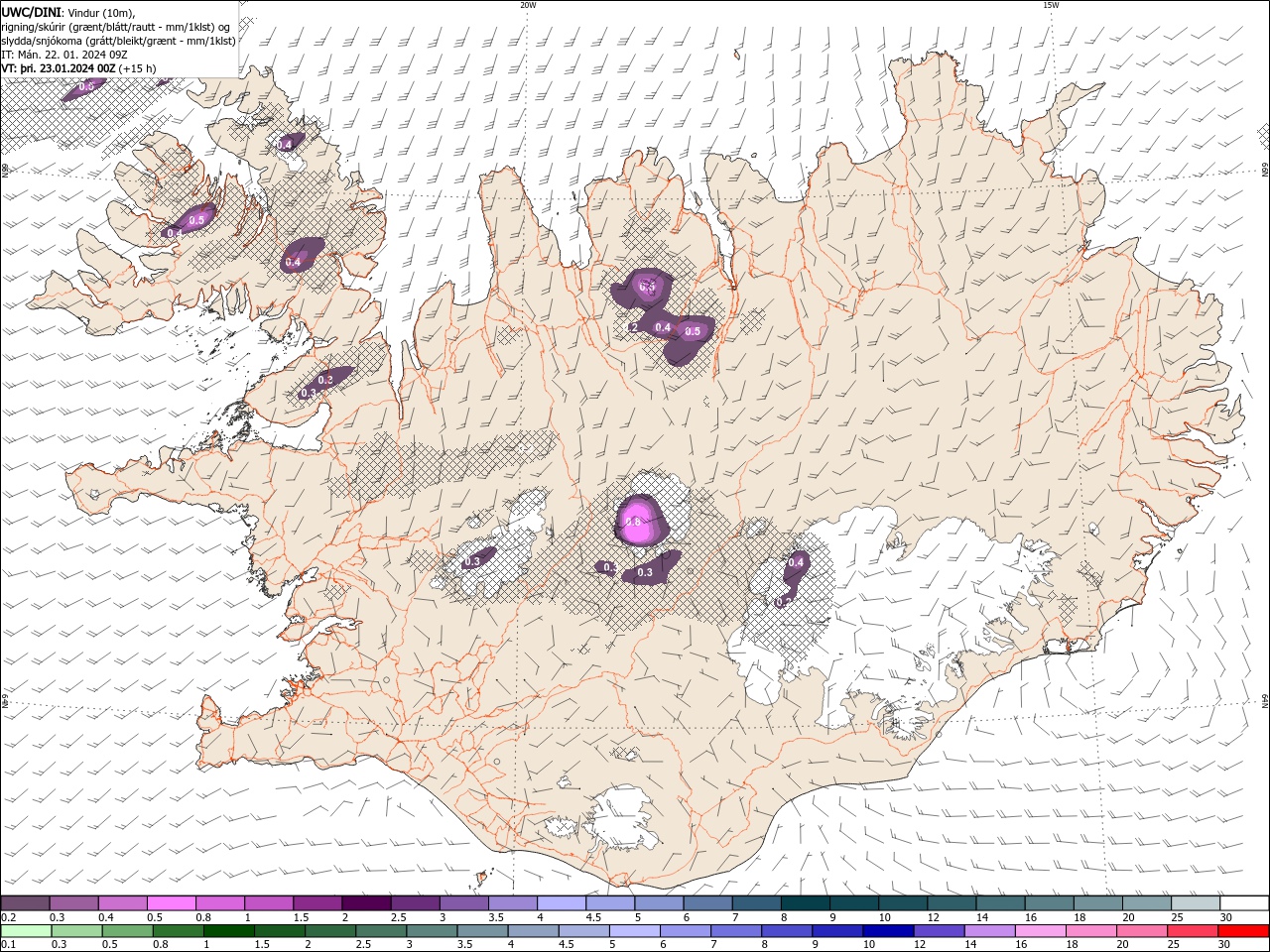1270x952 pixels.
Task: Click the pale grey 25 swatch in upper legend
Action: (1196, 903)
